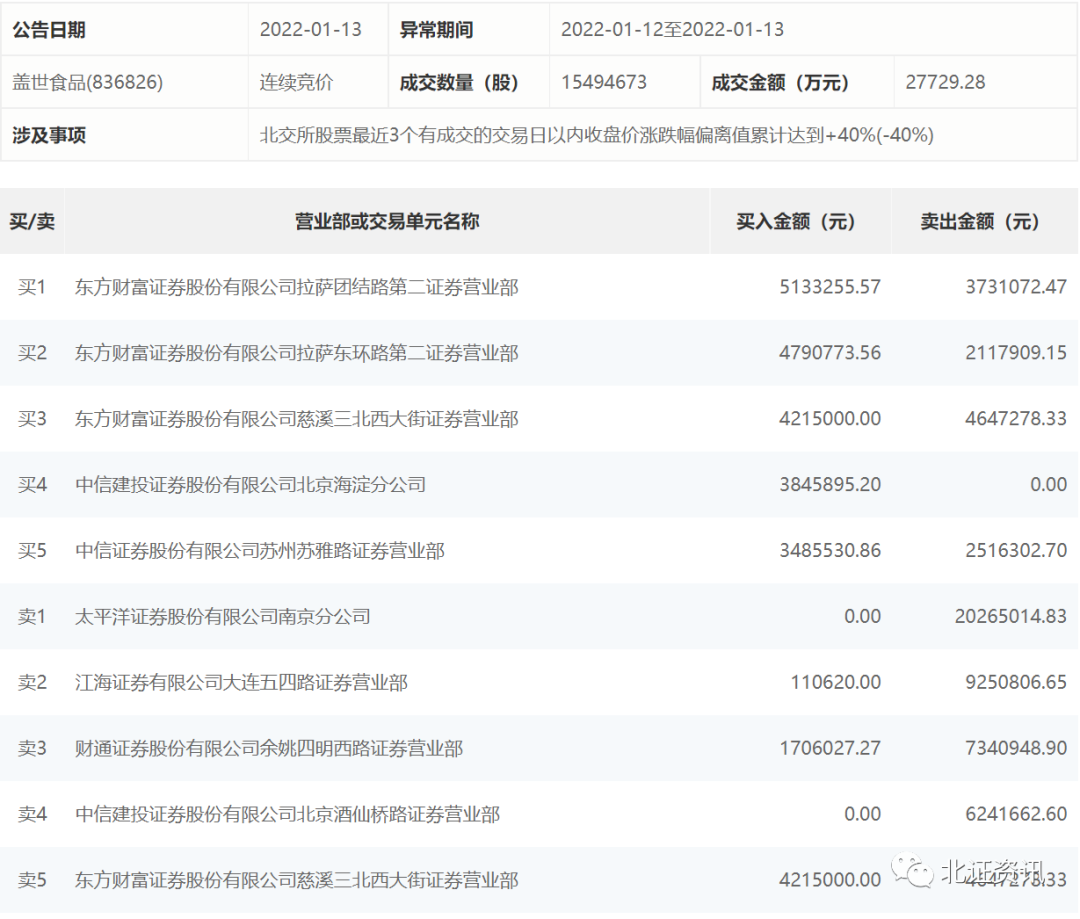The width and height of the screenshot is (1080, 919).
Task: Select buy amount 0.00 in 卖1 row
Action: [862, 617]
